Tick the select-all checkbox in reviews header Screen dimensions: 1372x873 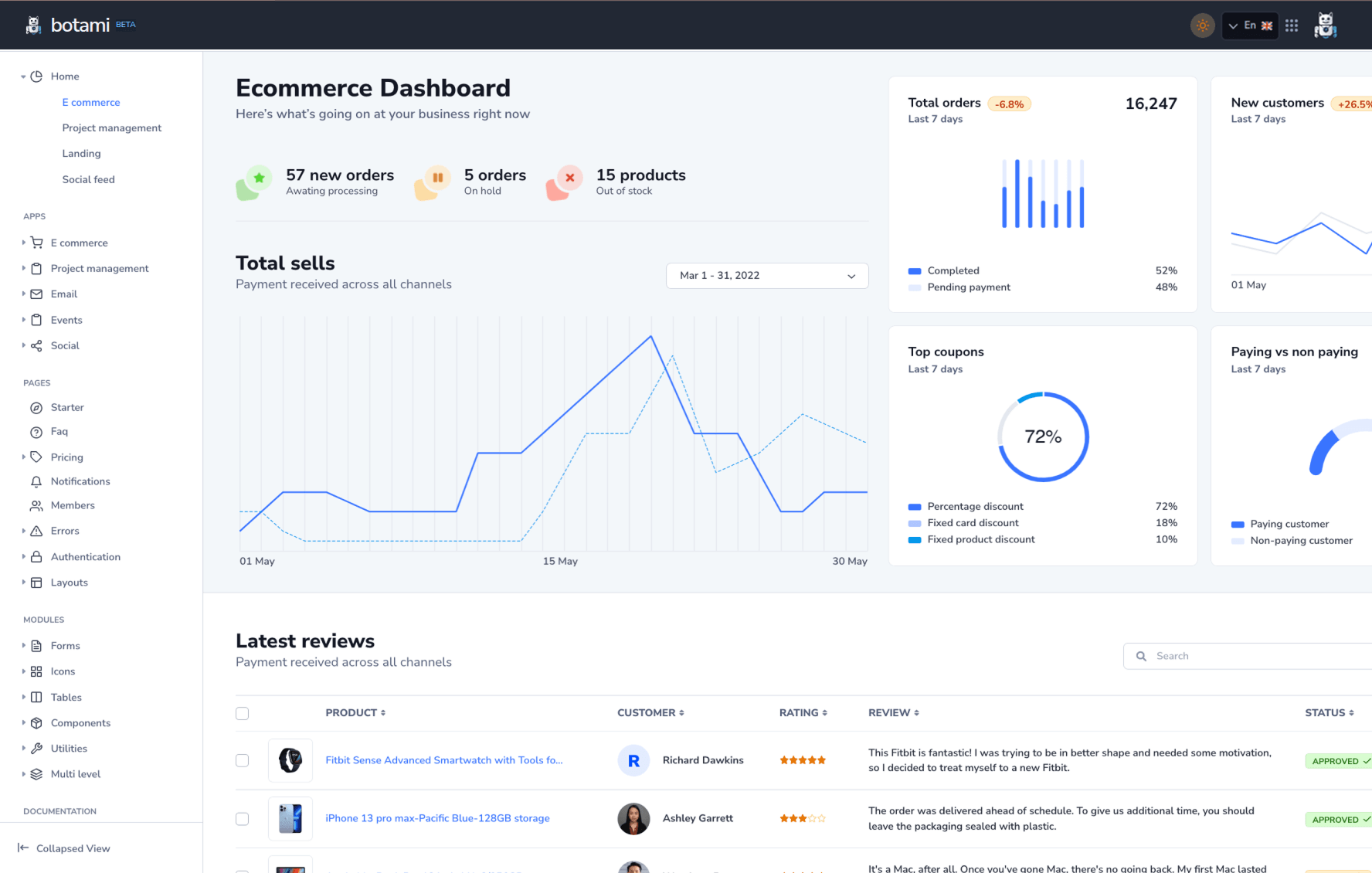243,714
